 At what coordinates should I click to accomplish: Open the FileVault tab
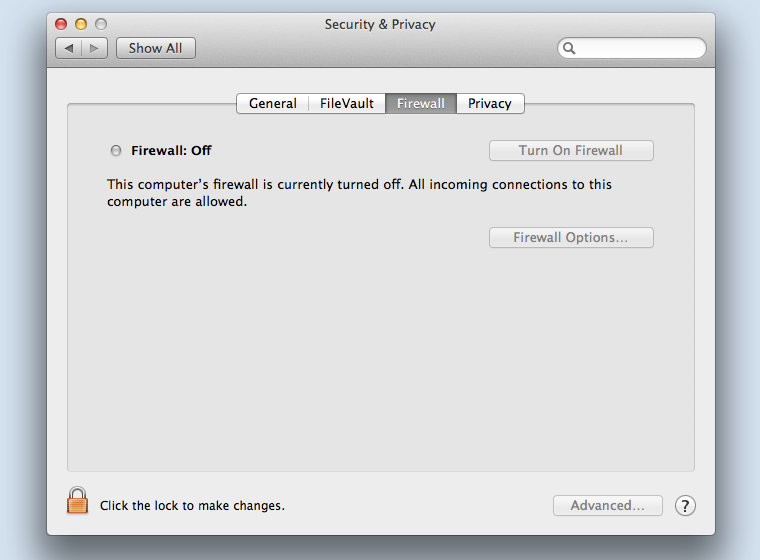(x=347, y=103)
